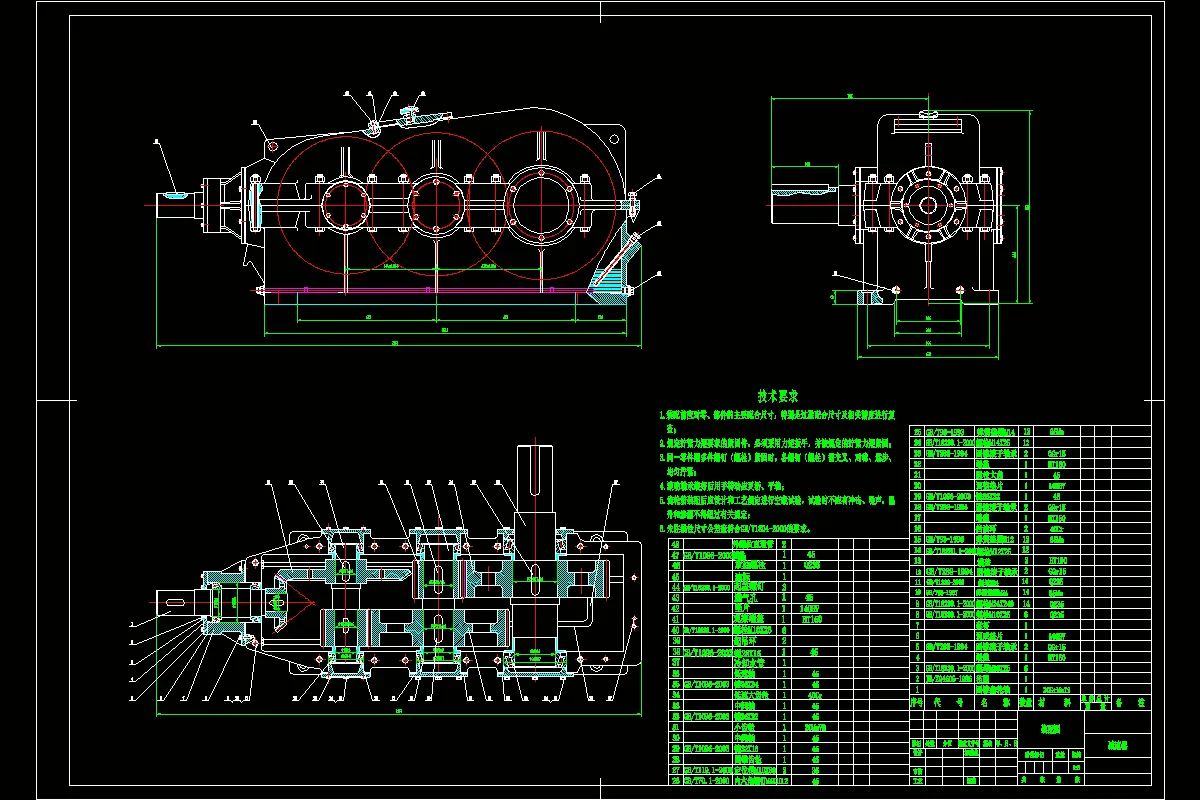Viewport: 1200px width, 800px height.
Task: Select row number 48 in the parts list
Action: 787,542
